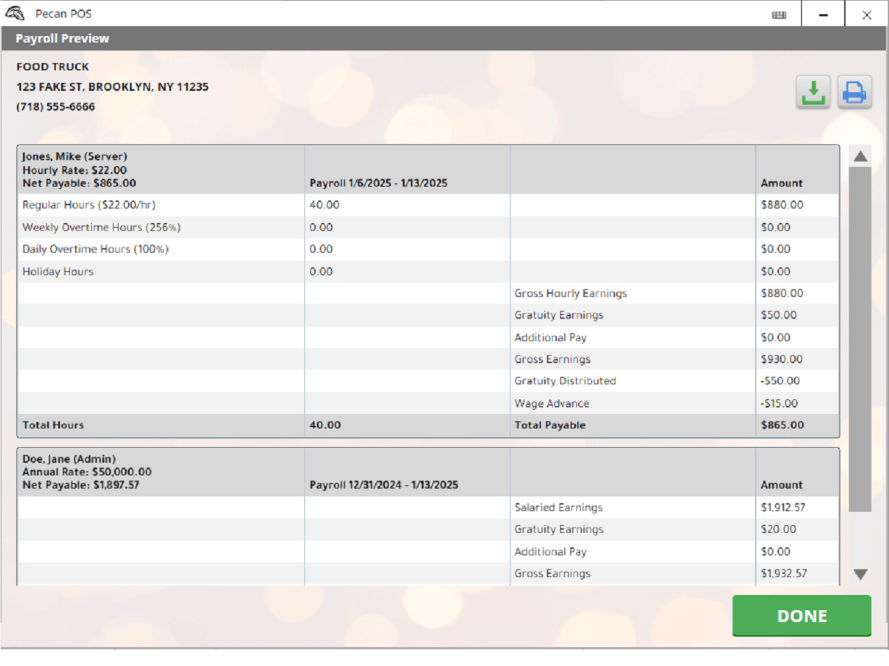
Task: Minimize the Pecan POS window
Action: [x=823, y=15]
